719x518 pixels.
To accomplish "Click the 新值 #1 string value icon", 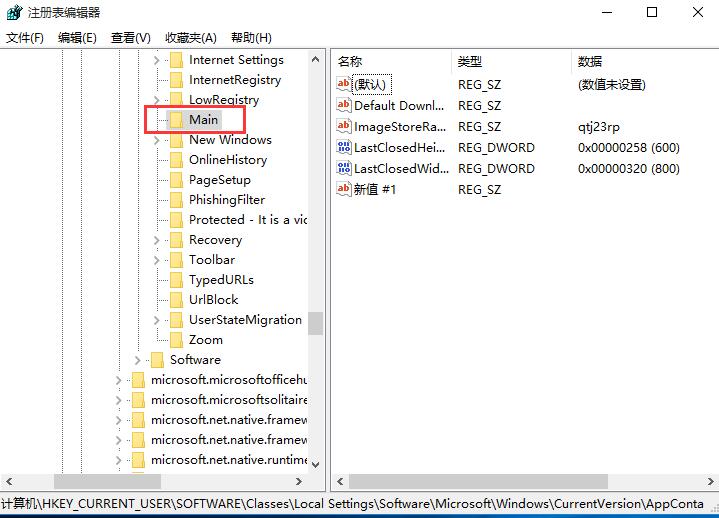I will [x=344, y=189].
